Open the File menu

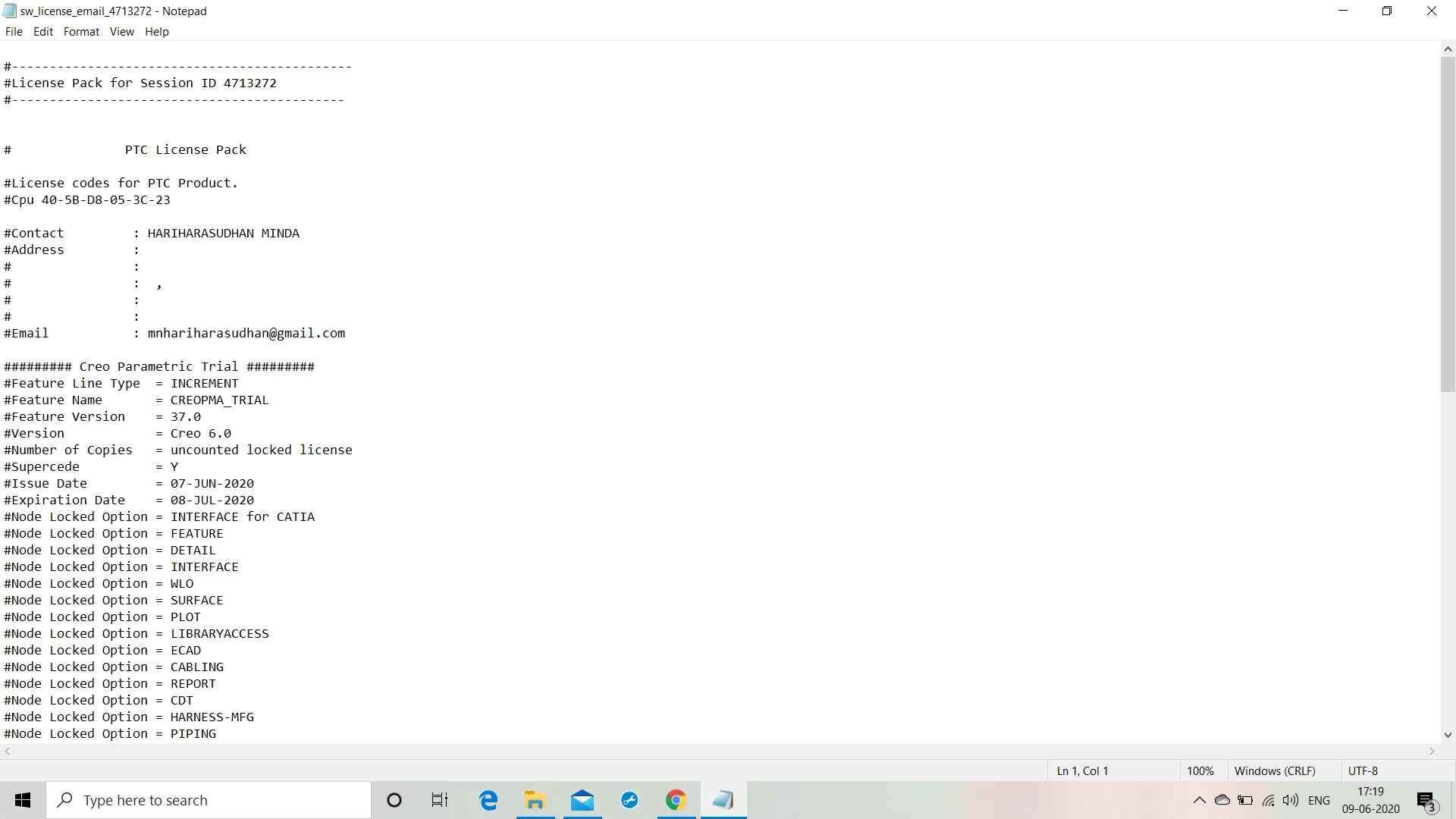click(x=14, y=32)
